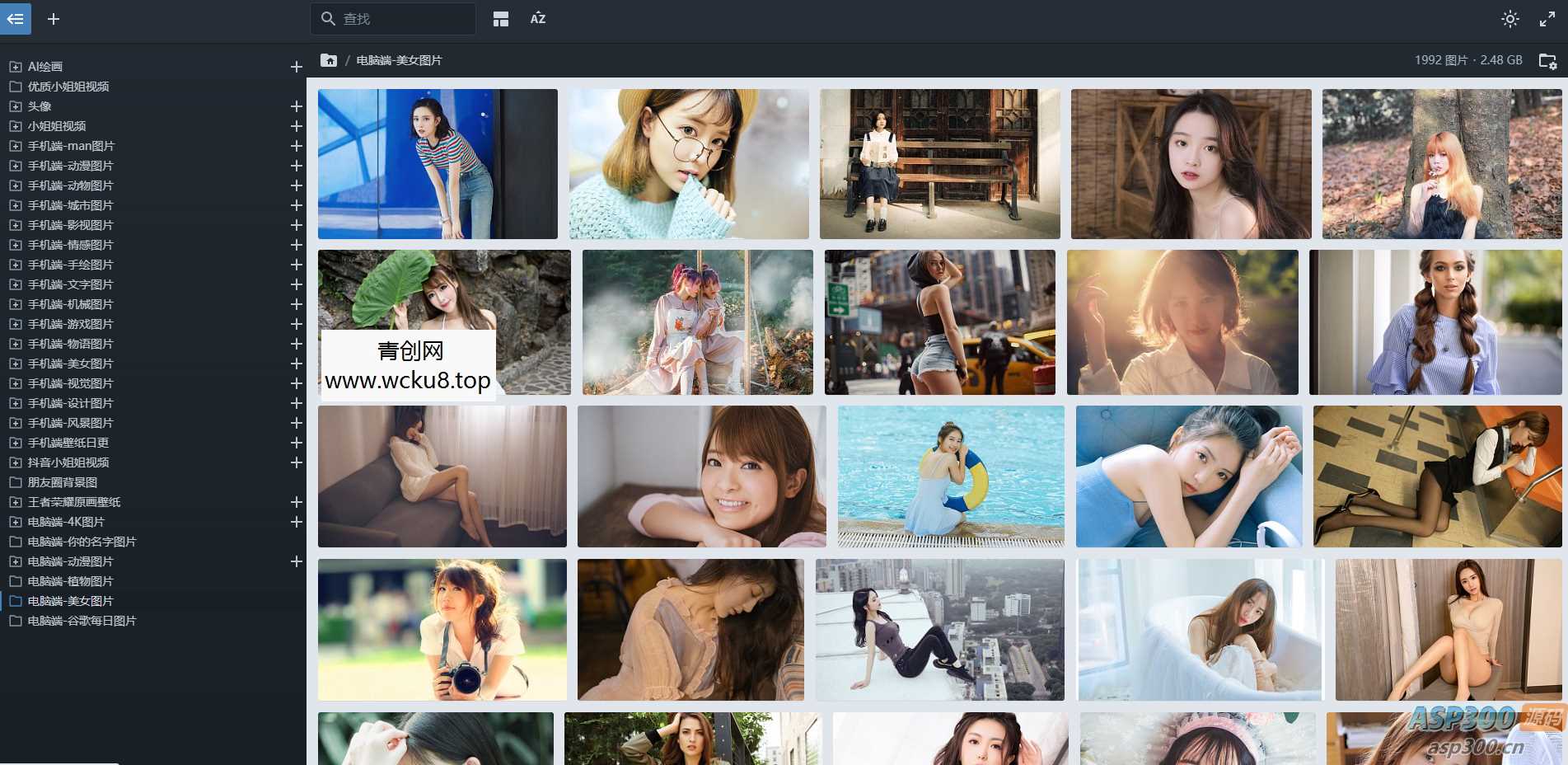Open the 朋友圈背景图 folder
Image resolution: width=1568 pixels, height=765 pixels.
(x=62, y=482)
